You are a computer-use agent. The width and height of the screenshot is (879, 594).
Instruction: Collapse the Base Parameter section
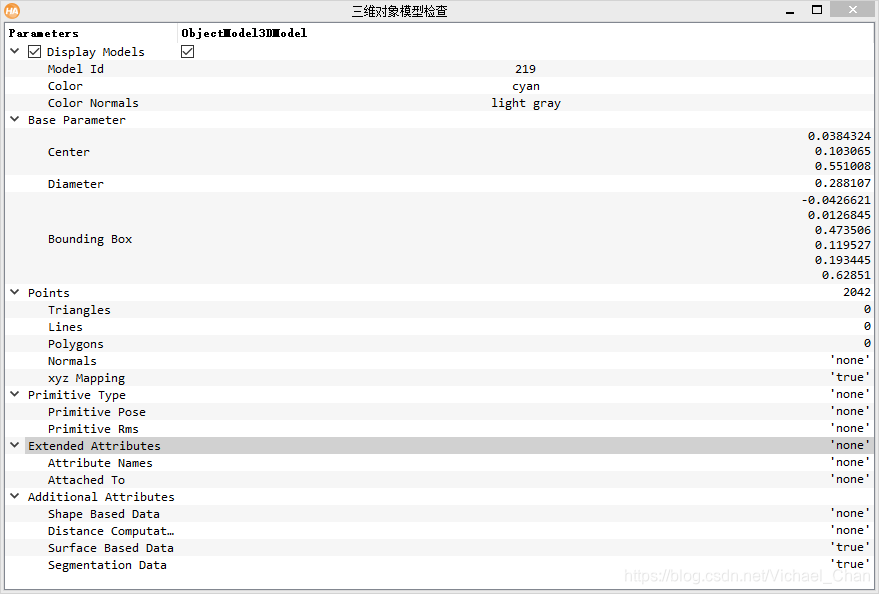pos(14,119)
